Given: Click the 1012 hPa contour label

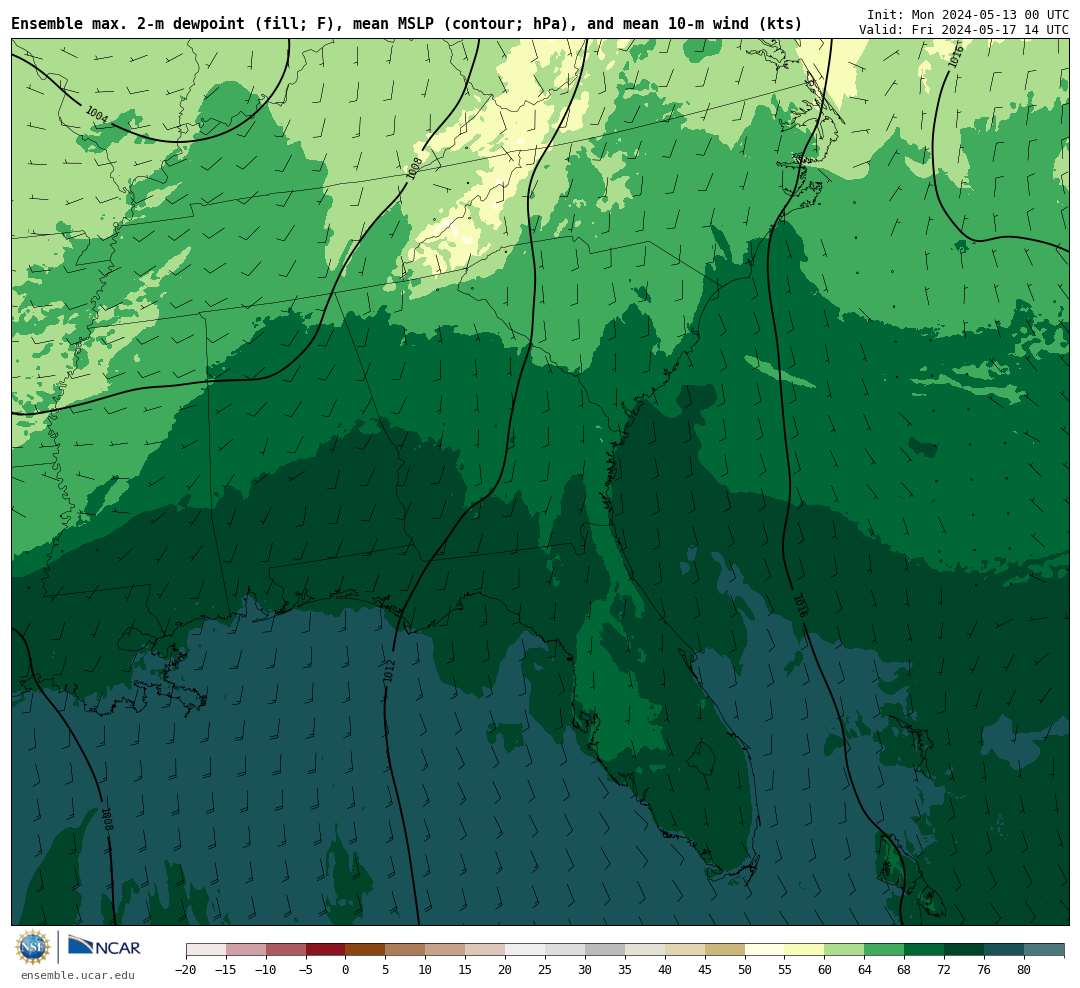Looking at the screenshot, I should [389, 672].
